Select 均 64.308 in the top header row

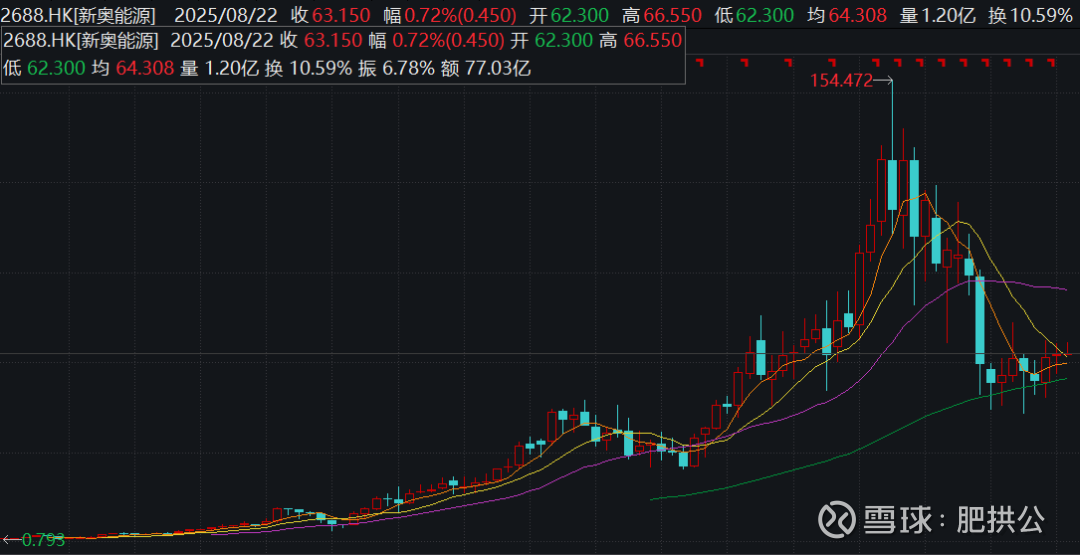click(x=847, y=14)
